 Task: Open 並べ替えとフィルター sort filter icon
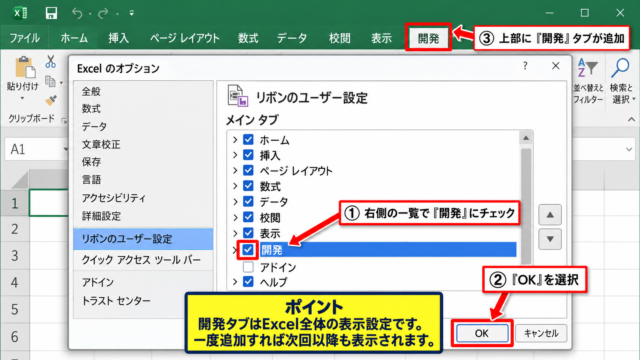[x=587, y=68]
